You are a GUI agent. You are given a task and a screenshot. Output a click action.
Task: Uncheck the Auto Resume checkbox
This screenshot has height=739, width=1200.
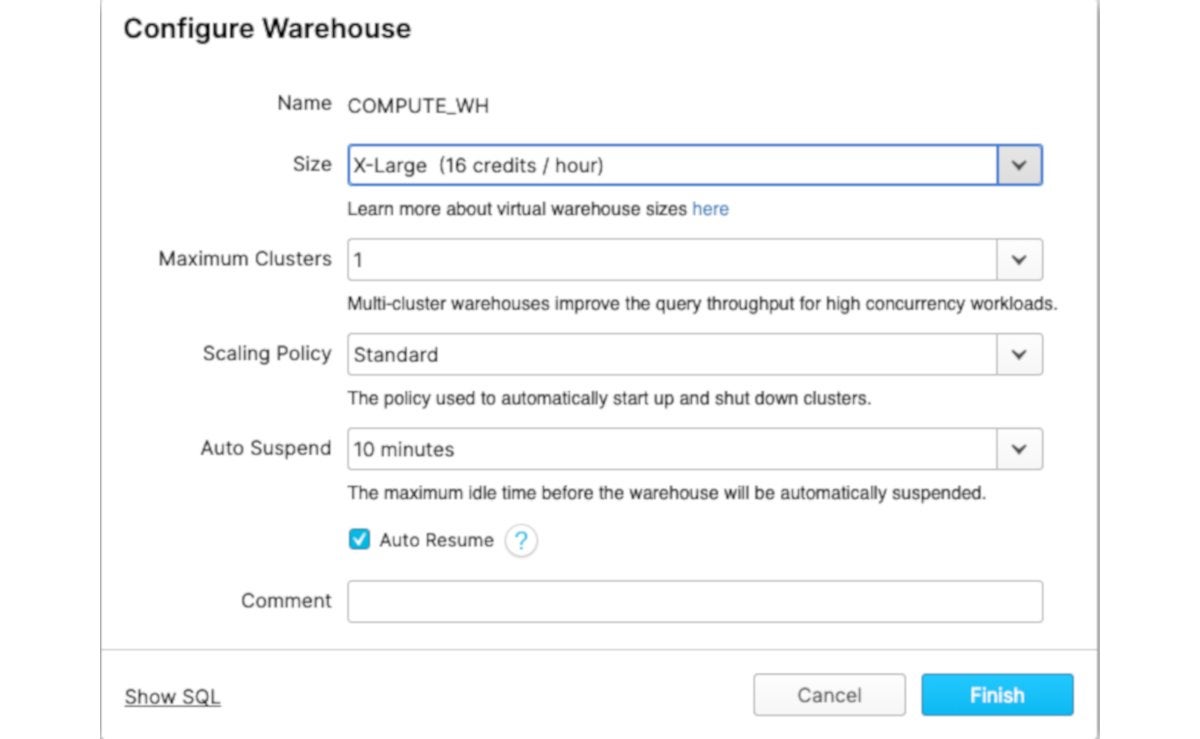pyautogui.click(x=359, y=540)
